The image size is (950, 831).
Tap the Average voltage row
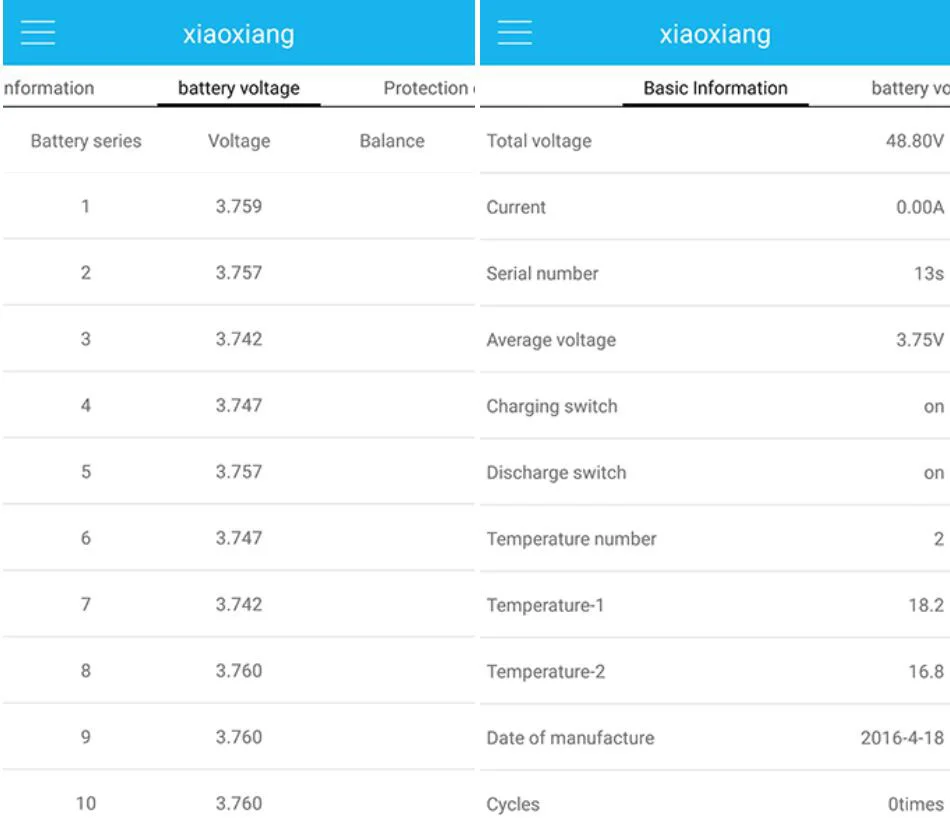(x=715, y=340)
